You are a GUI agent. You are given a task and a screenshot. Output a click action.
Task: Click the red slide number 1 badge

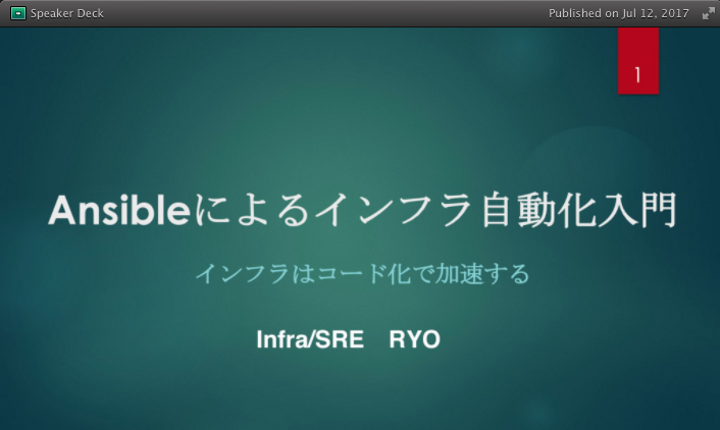[x=638, y=61]
